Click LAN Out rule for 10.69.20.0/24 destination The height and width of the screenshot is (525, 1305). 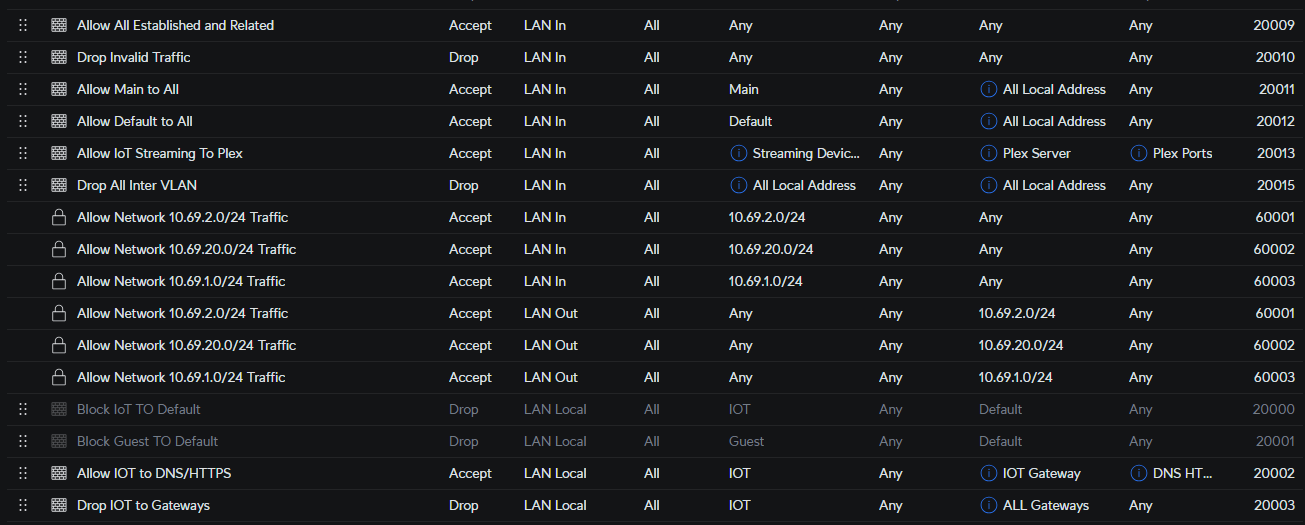187,345
